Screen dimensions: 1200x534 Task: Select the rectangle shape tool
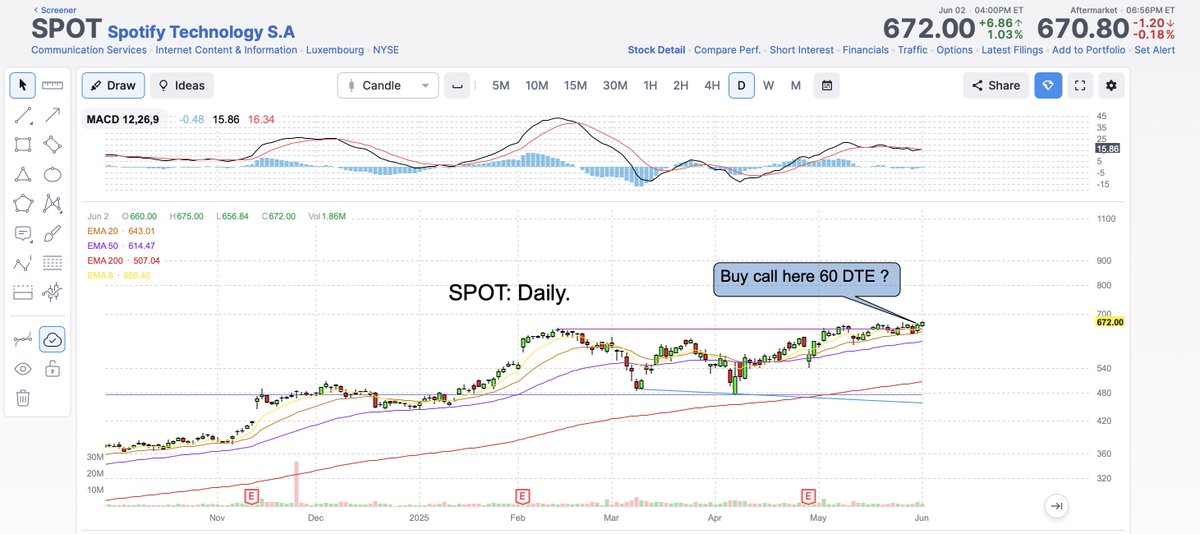(x=23, y=145)
